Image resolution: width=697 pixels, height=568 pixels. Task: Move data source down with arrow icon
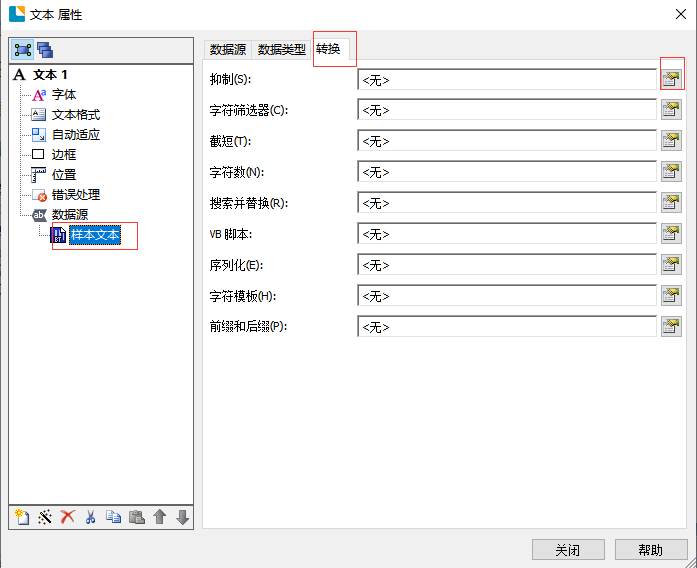coord(182,517)
